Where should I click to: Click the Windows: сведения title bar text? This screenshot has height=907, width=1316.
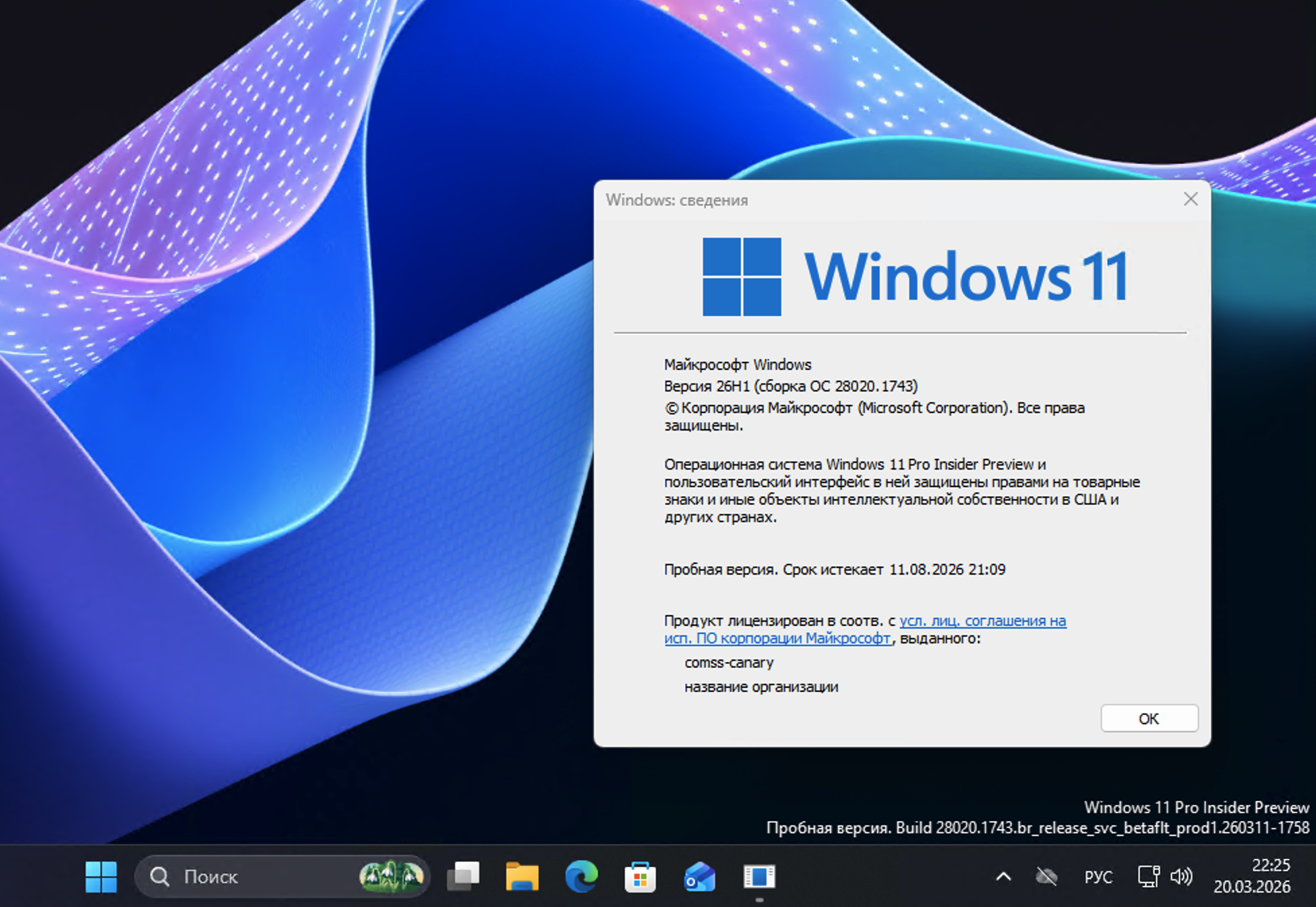click(x=677, y=200)
